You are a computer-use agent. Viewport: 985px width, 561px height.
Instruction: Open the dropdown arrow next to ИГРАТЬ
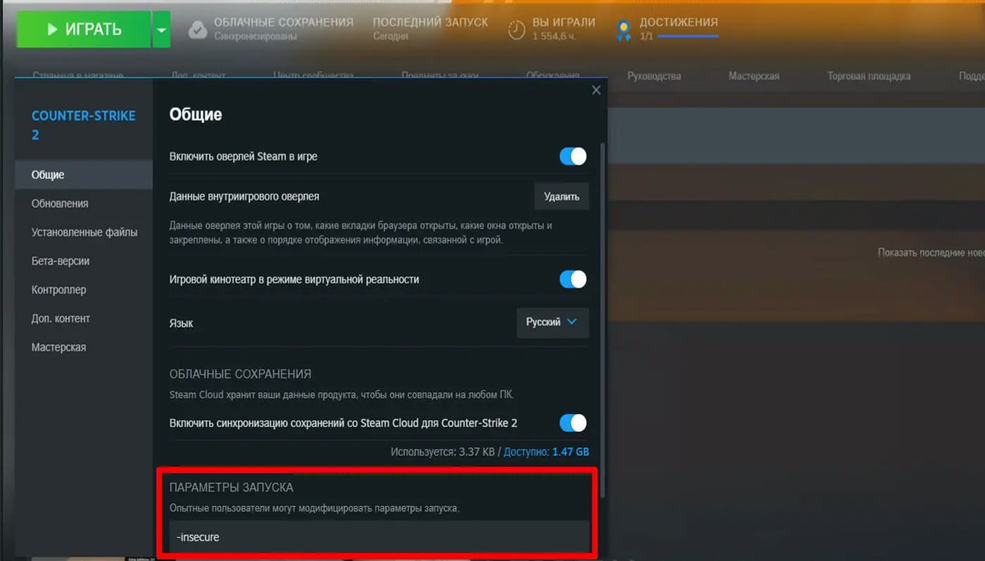[x=161, y=30]
